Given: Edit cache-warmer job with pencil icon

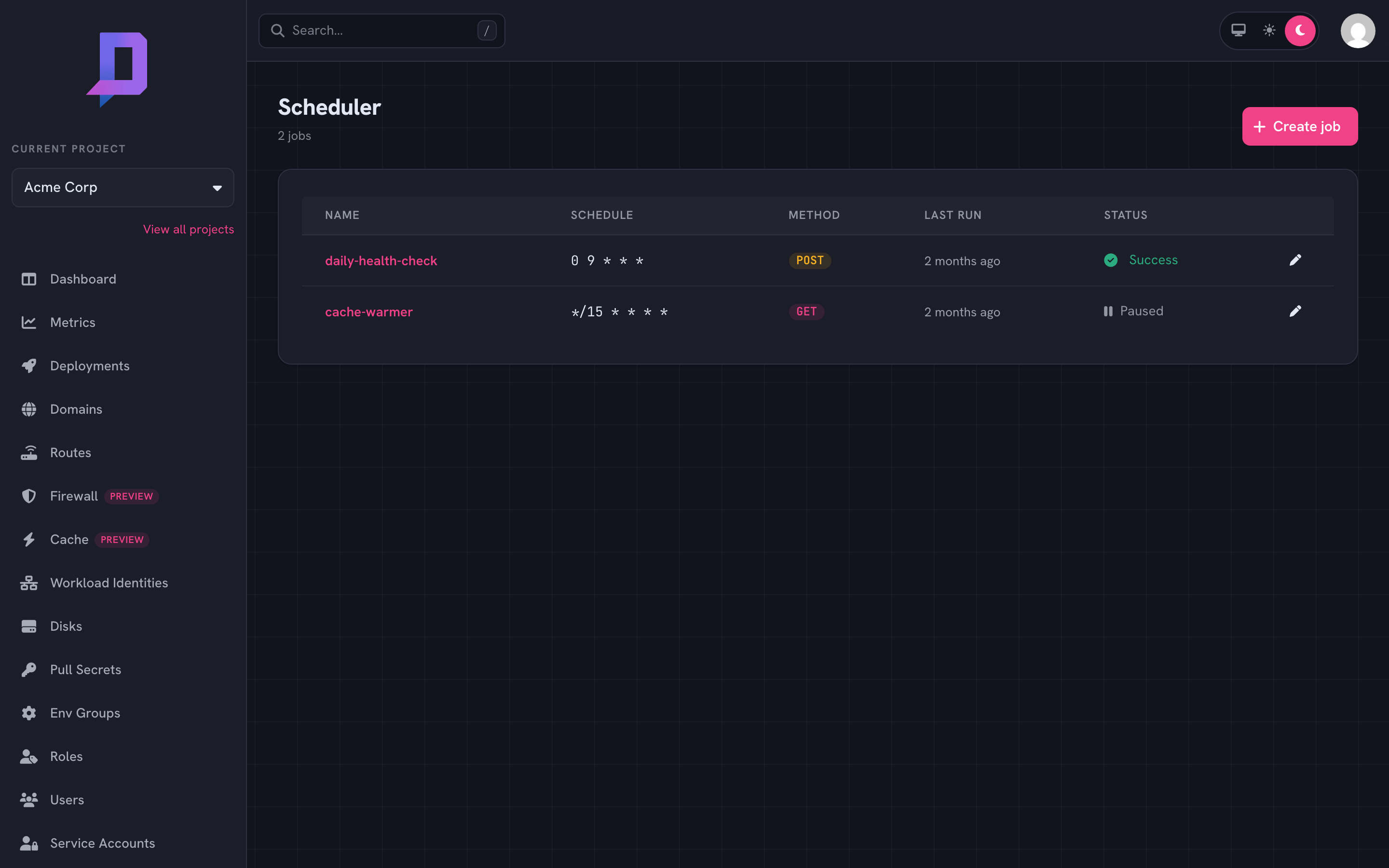Looking at the screenshot, I should (1295, 311).
